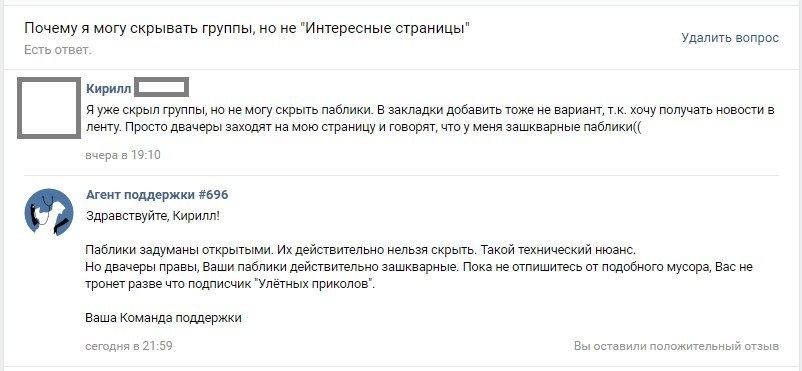The width and height of the screenshot is (802, 371).
Task: Click the "Удалить вопрос" link
Action: [730, 38]
